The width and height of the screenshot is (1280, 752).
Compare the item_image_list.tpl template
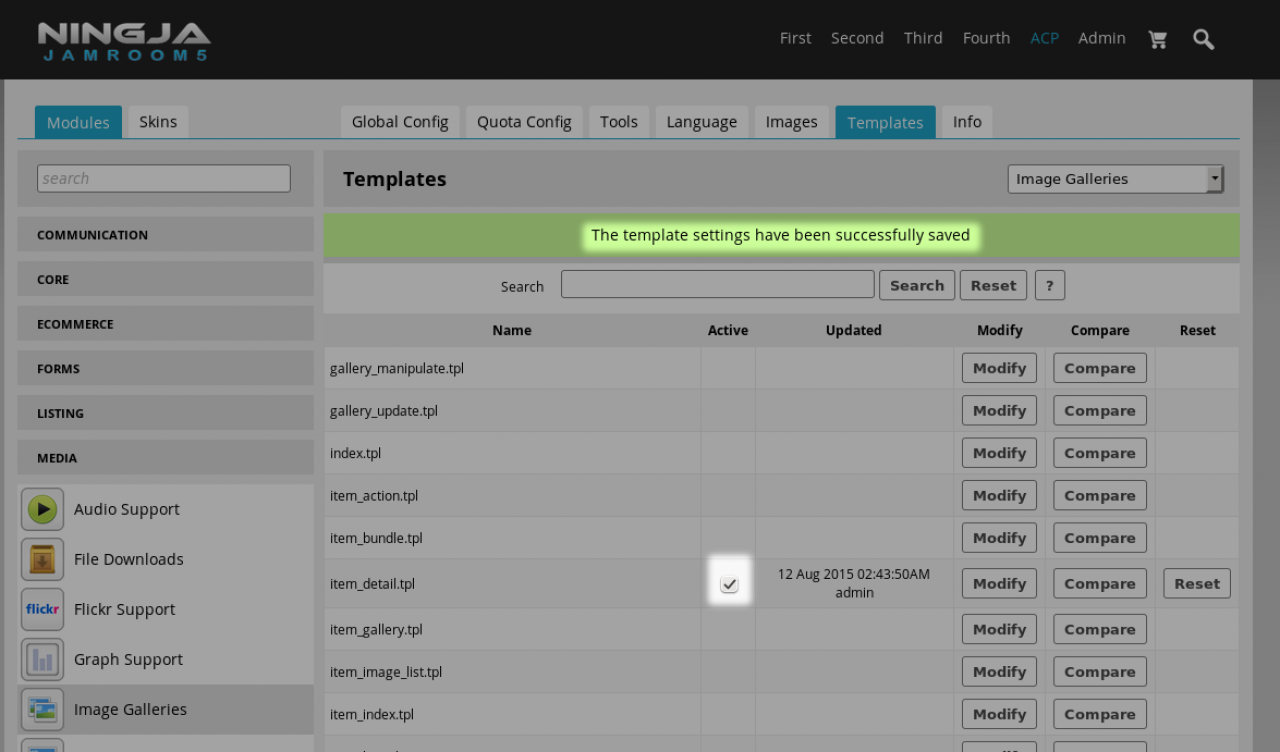(x=1100, y=672)
